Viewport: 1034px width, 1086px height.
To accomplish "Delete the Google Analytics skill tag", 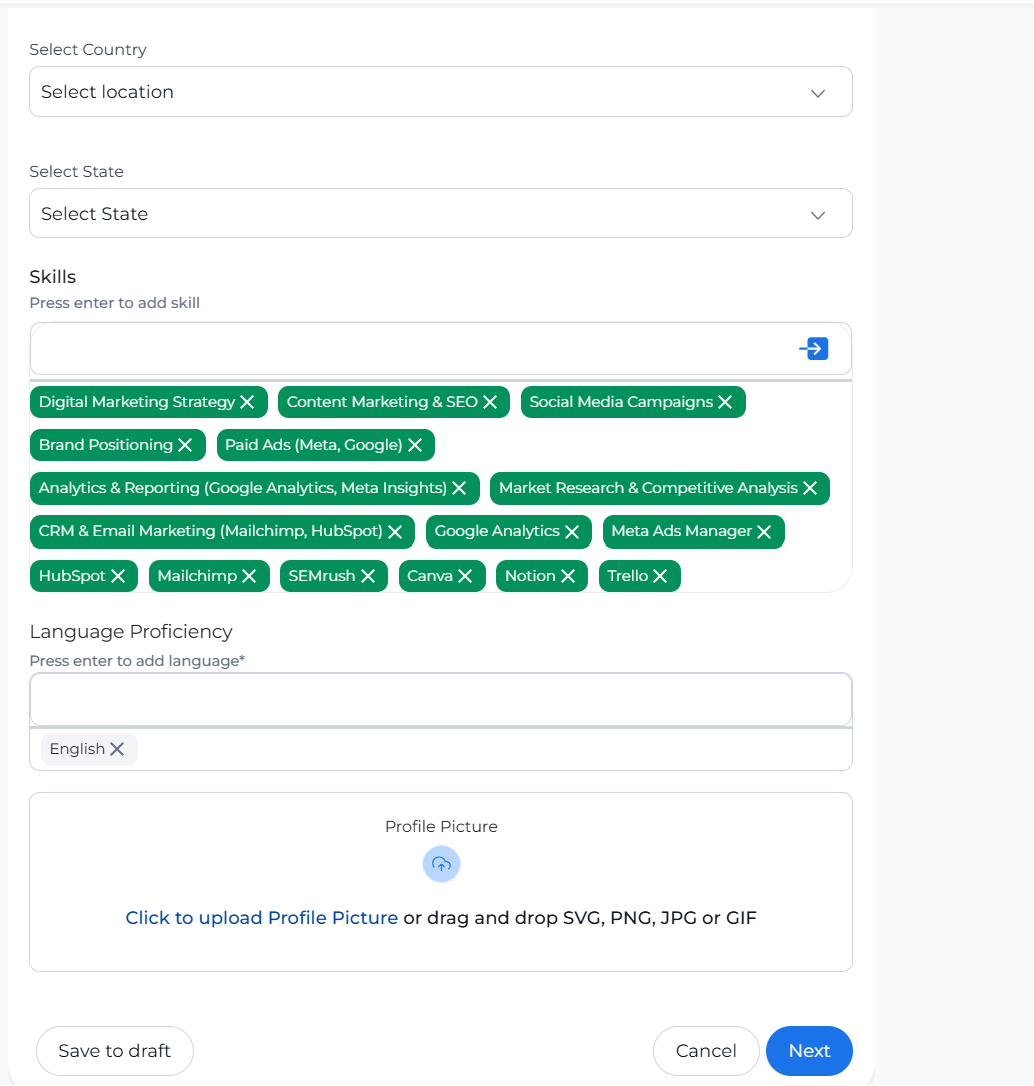I will point(572,531).
